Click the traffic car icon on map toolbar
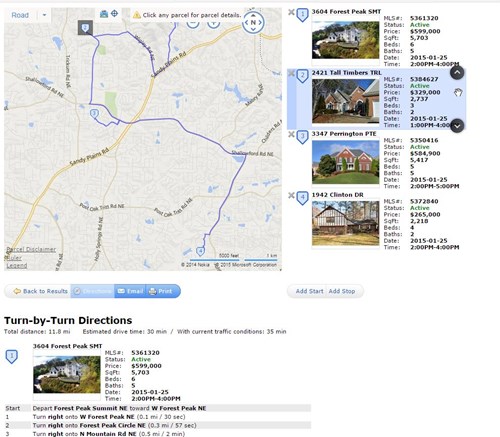 point(104,14)
